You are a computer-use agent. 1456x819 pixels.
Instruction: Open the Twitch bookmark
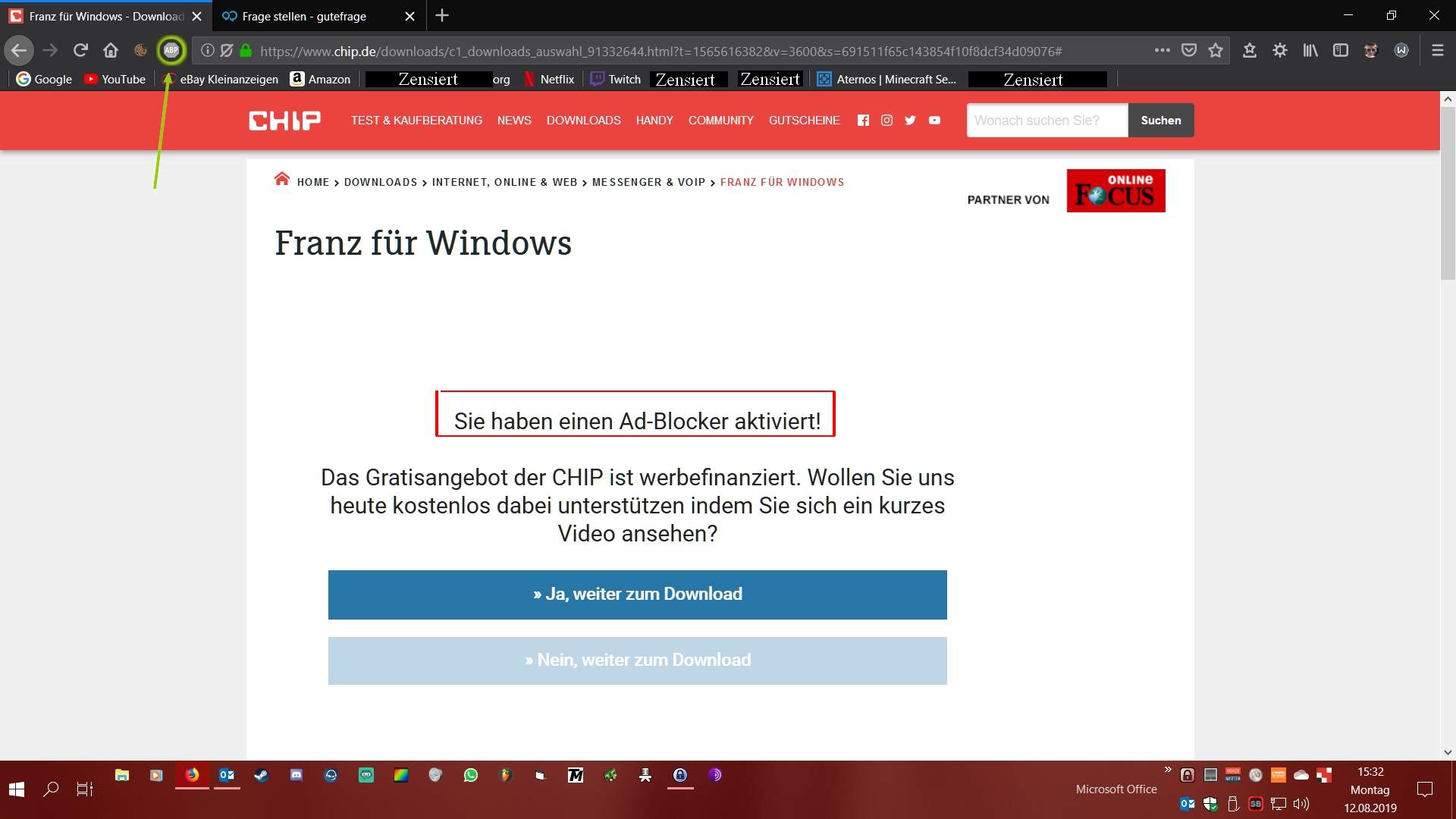pos(616,79)
